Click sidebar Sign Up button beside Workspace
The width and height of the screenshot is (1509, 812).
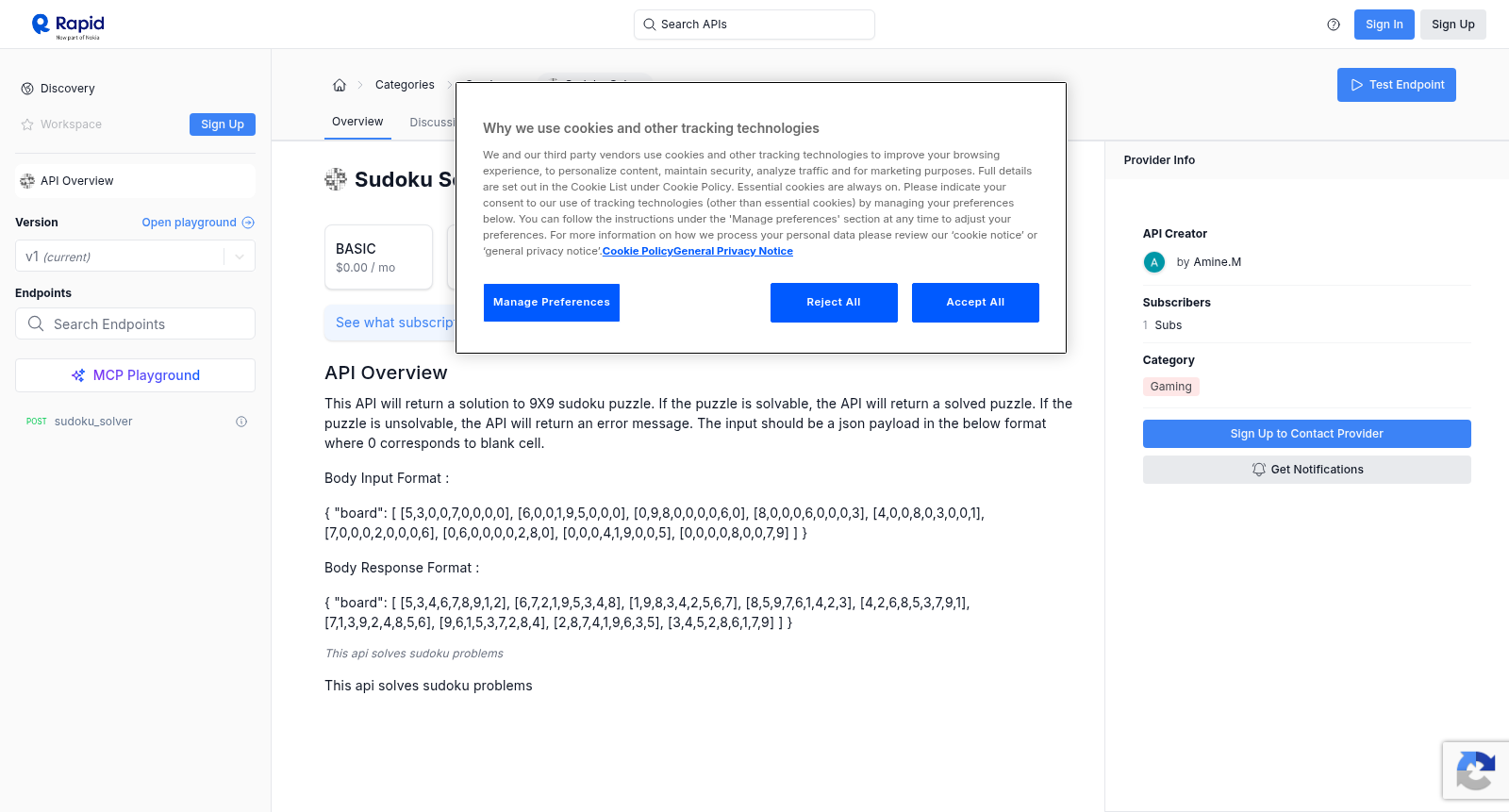223,124
